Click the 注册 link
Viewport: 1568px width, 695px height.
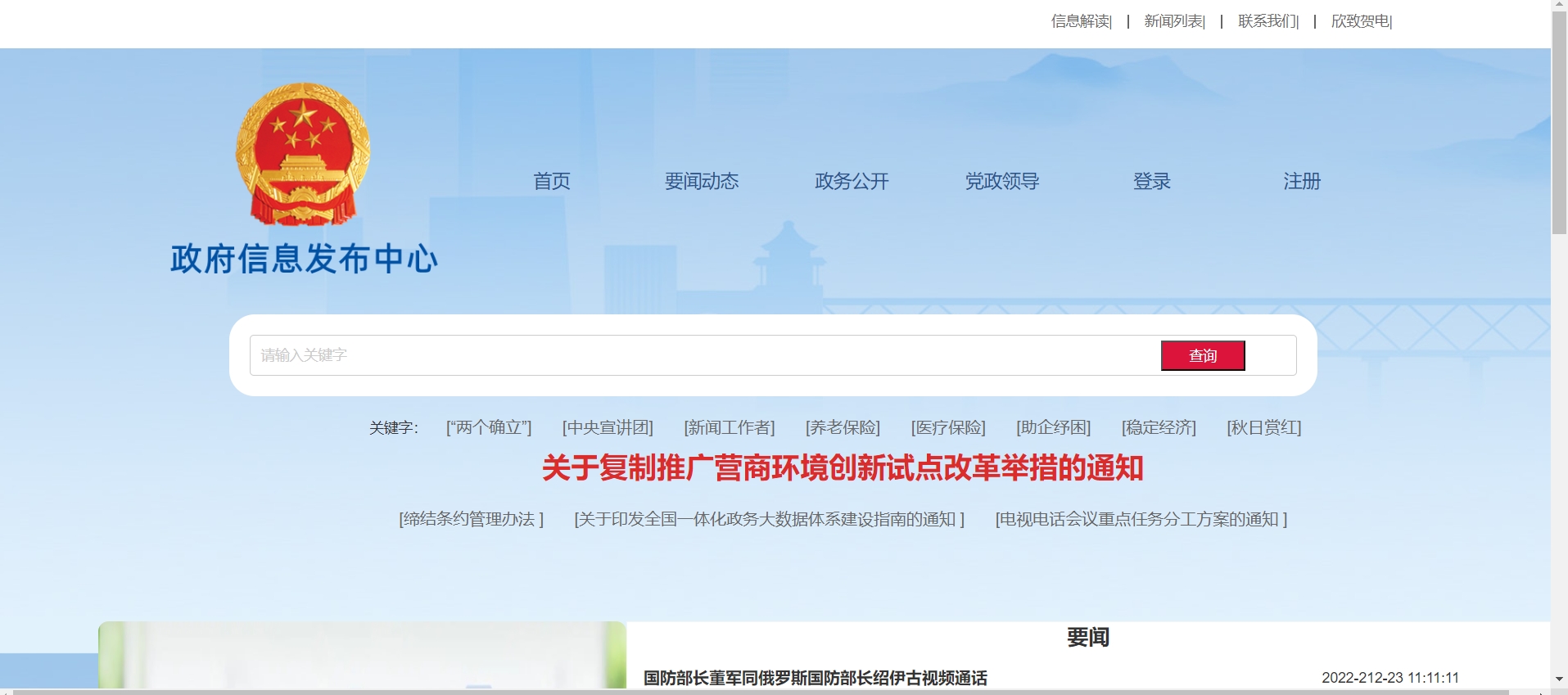(x=1301, y=181)
